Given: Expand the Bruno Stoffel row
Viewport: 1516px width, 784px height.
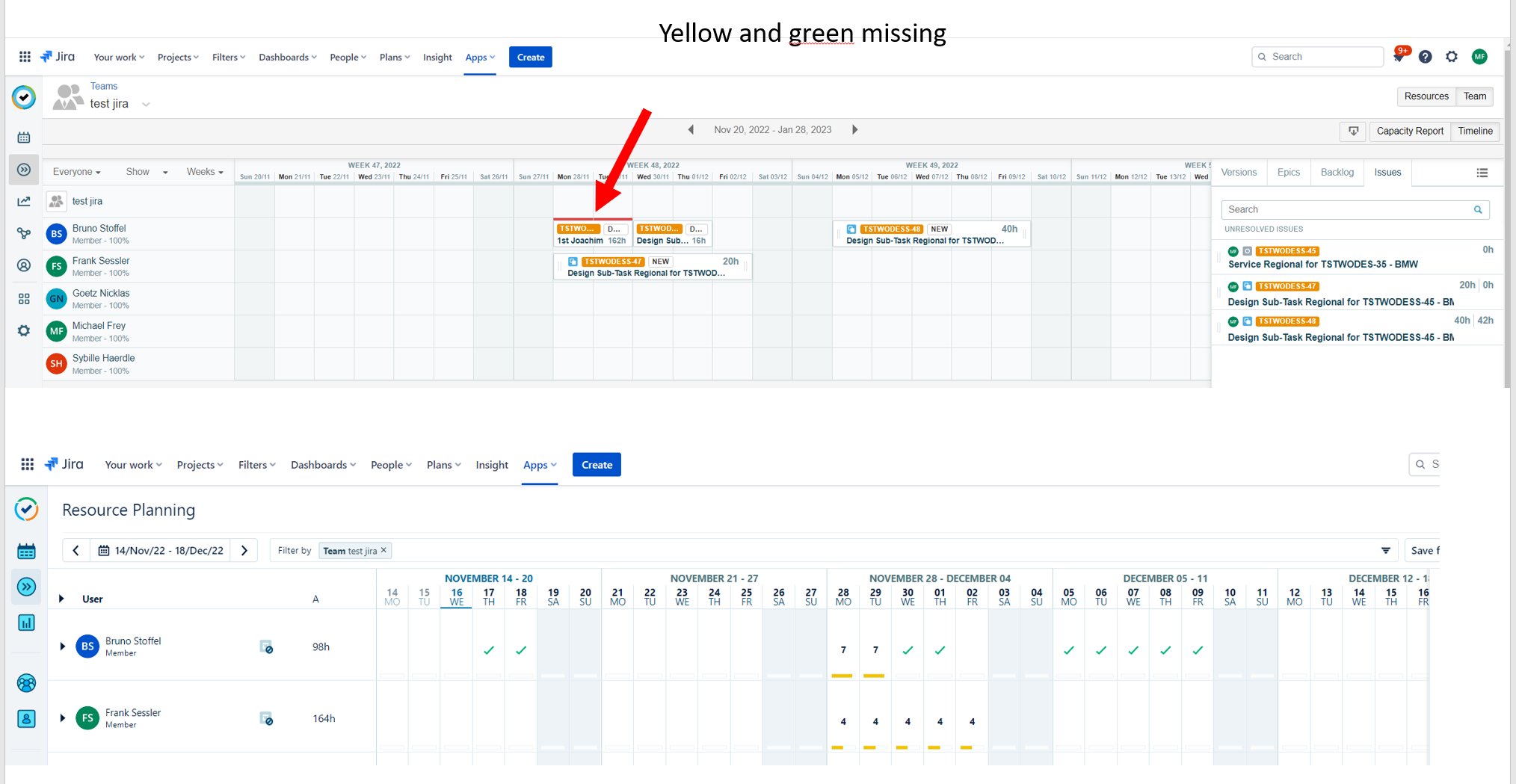Looking at the screenshot, I should 63,646.
